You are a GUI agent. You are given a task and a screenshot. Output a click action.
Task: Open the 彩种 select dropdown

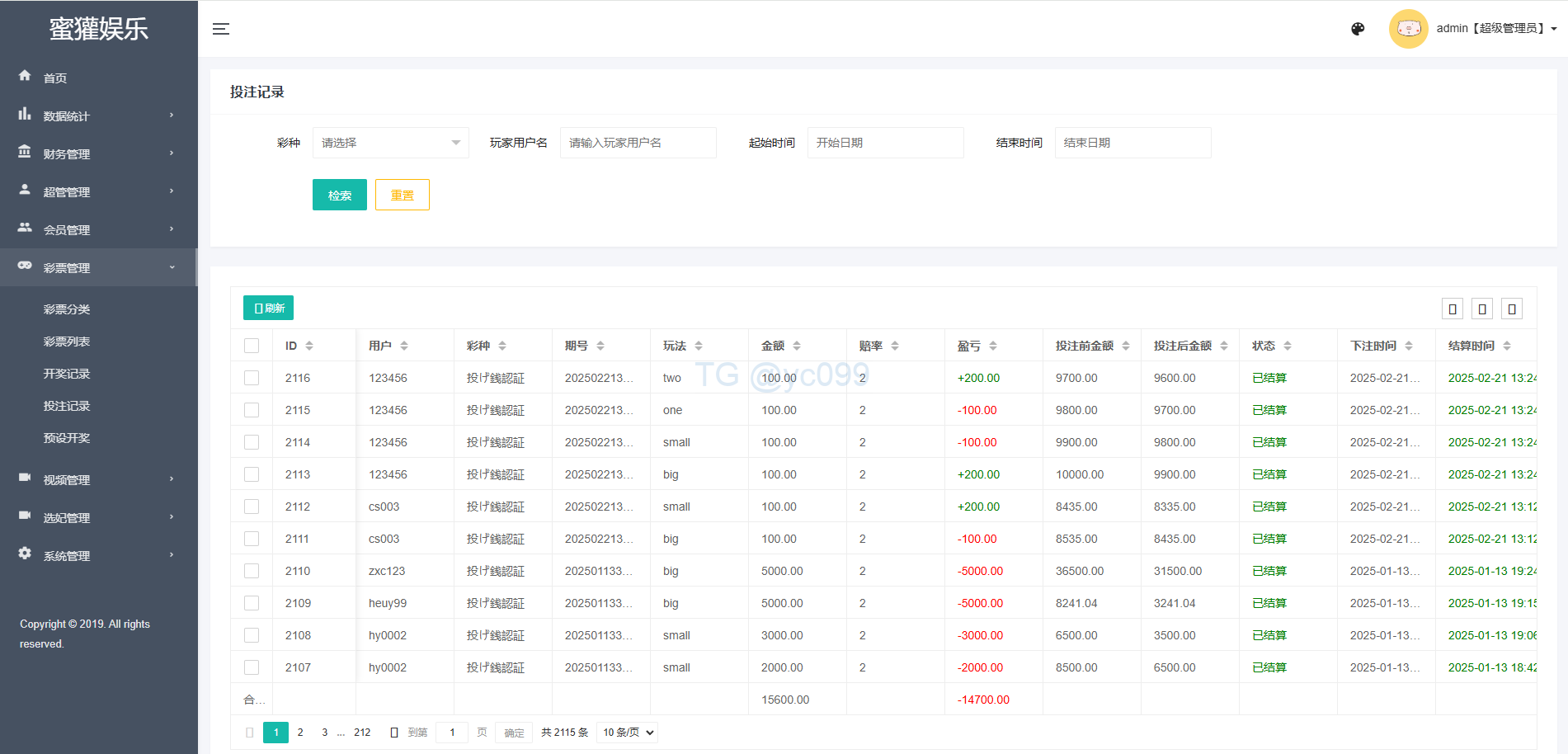click(x=390, y=143)
